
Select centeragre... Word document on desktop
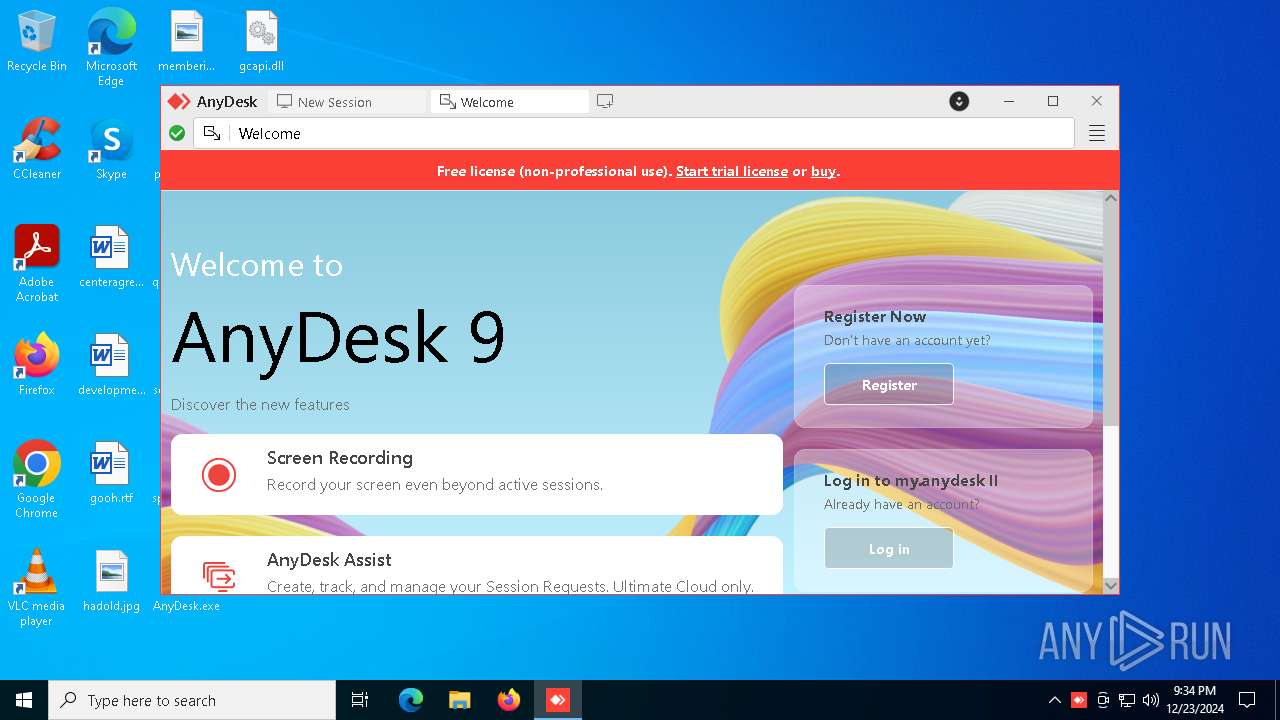click(x=111, y=258)
